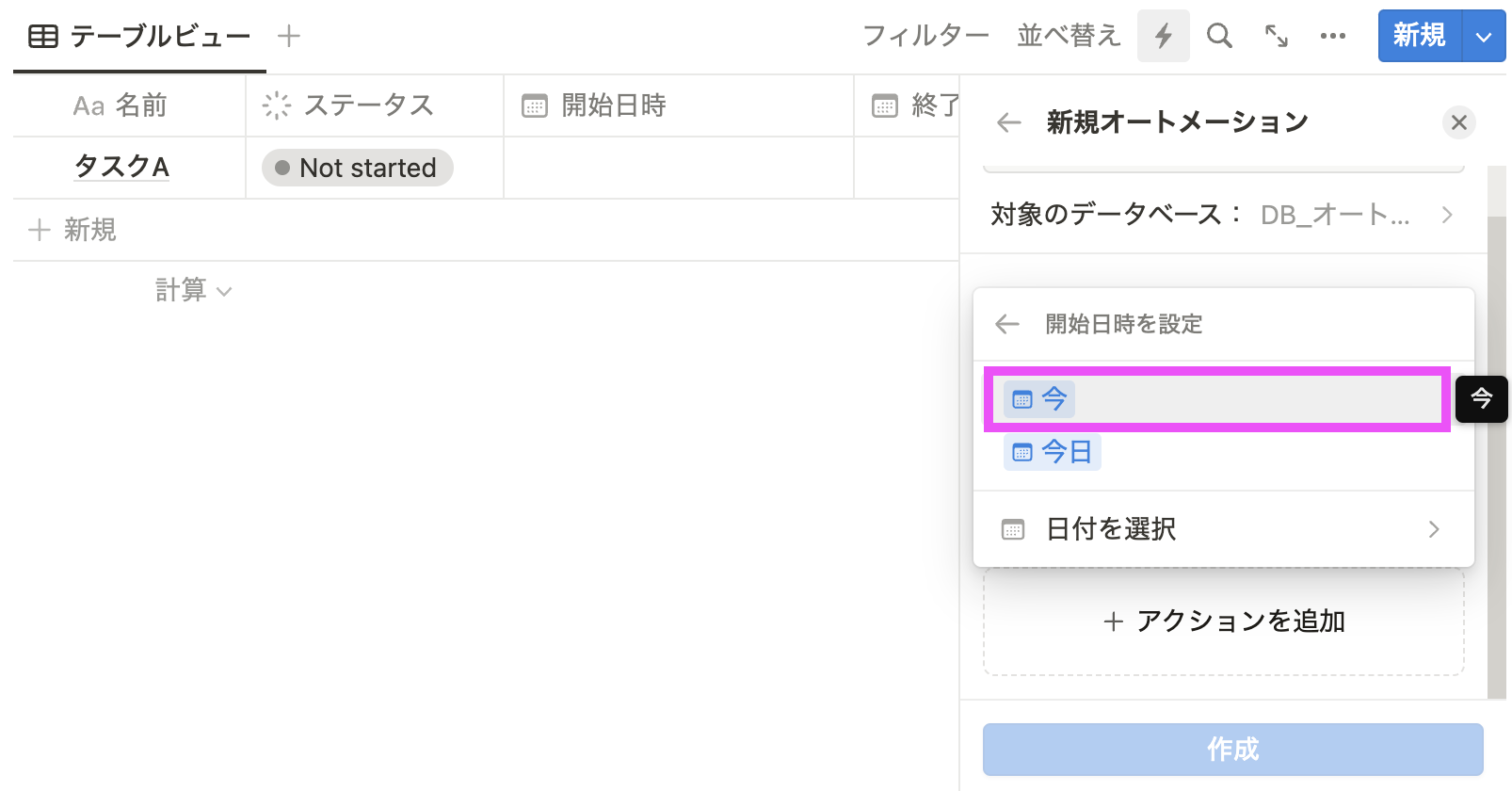Go back from 新規オートメーション panel
Image resolution: width=1512 pixels, height=791 pixels.
[x=1009, y=122]
